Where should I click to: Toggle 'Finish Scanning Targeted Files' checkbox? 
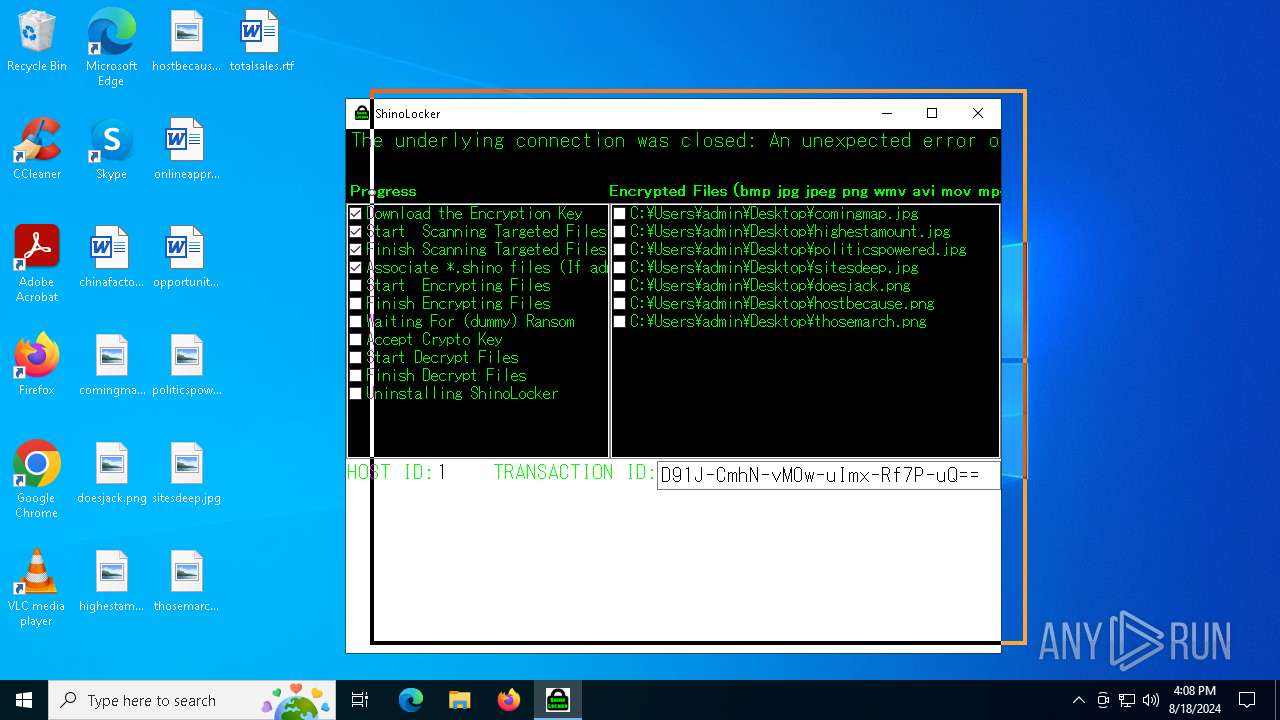coord(355,249)
